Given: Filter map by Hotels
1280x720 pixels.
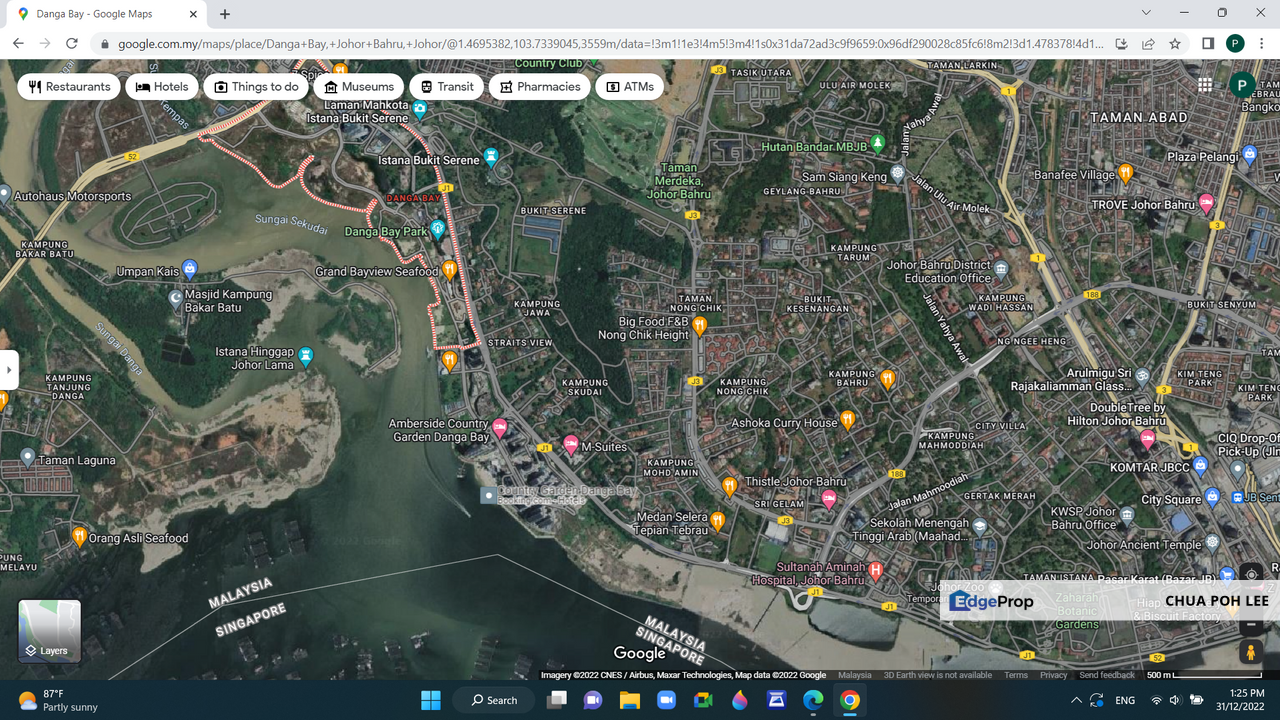Looking at the screenshot, I should click(162, 87).
